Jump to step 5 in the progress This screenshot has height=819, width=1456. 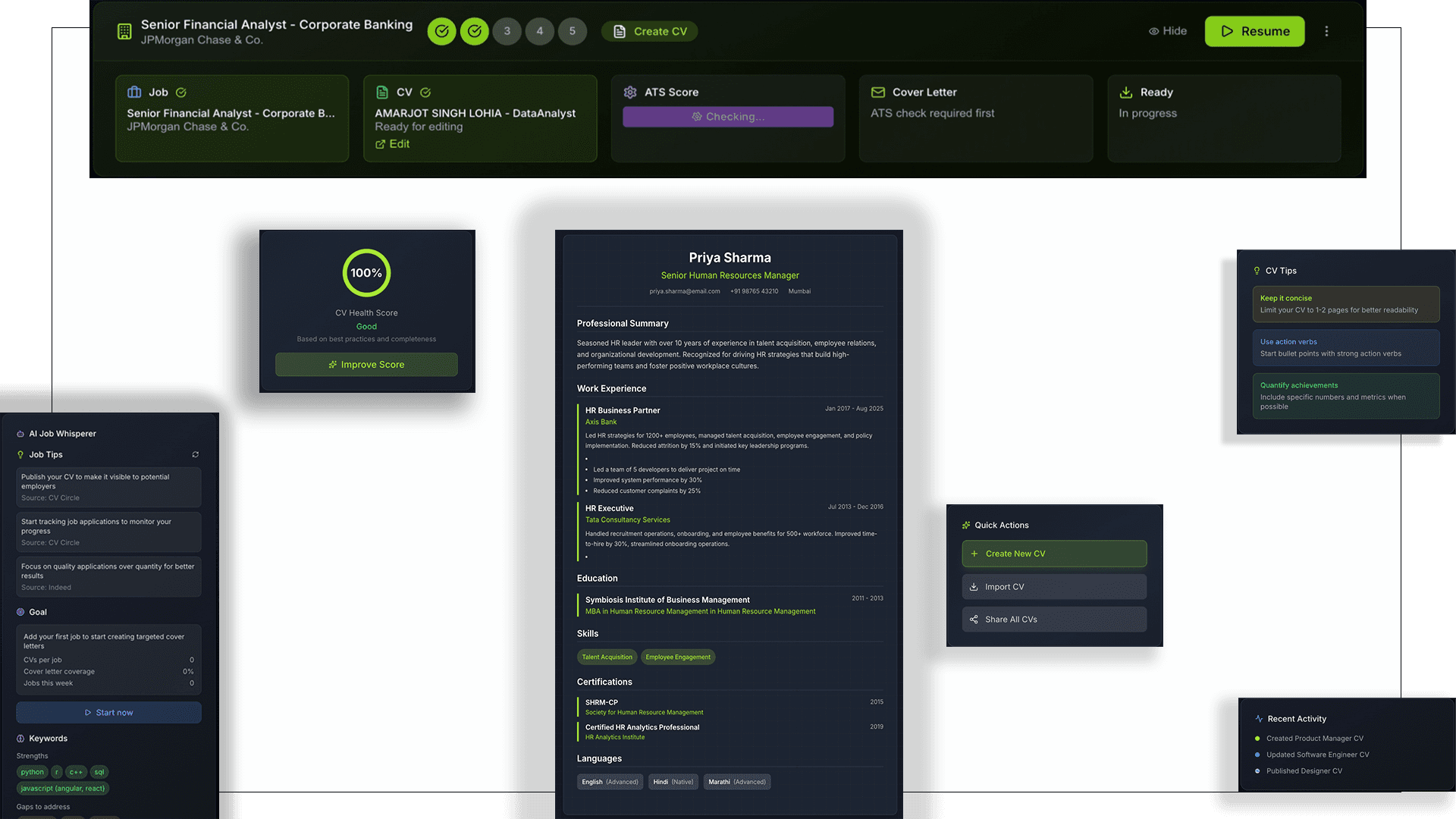pos(573,31)
